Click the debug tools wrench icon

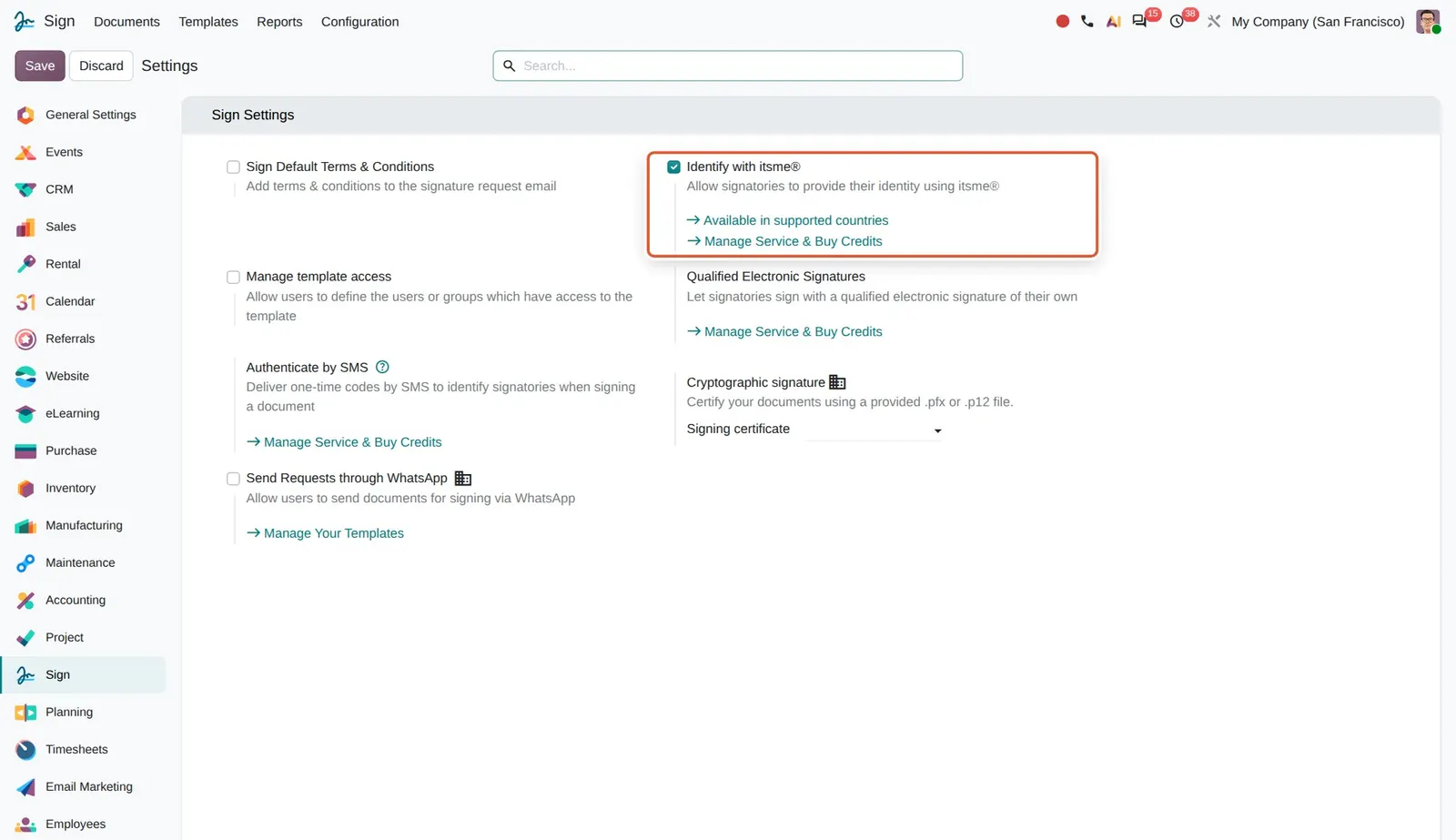[1214, 21]
